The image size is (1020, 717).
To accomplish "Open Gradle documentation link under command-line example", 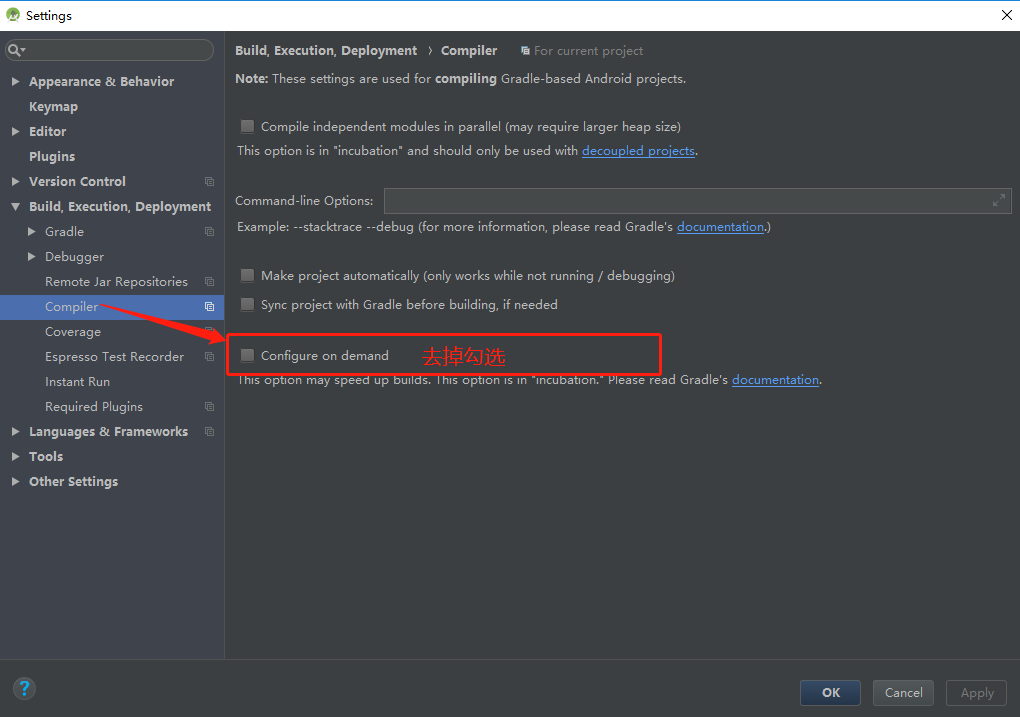I will pos(720,227).
